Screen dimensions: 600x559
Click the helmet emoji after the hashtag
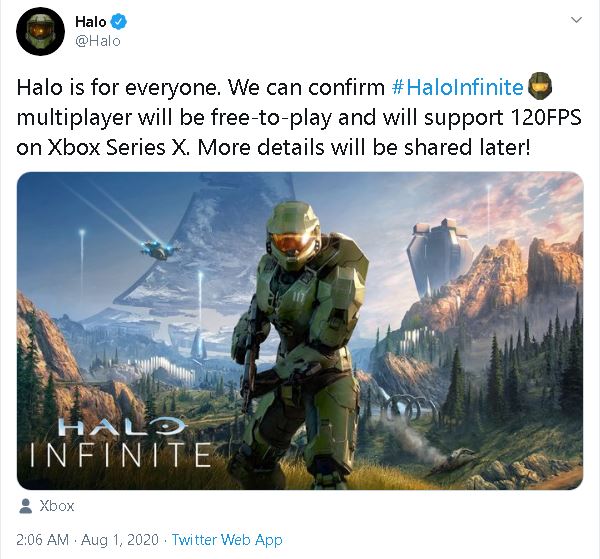pyautogui.click(x=540, y=85)
